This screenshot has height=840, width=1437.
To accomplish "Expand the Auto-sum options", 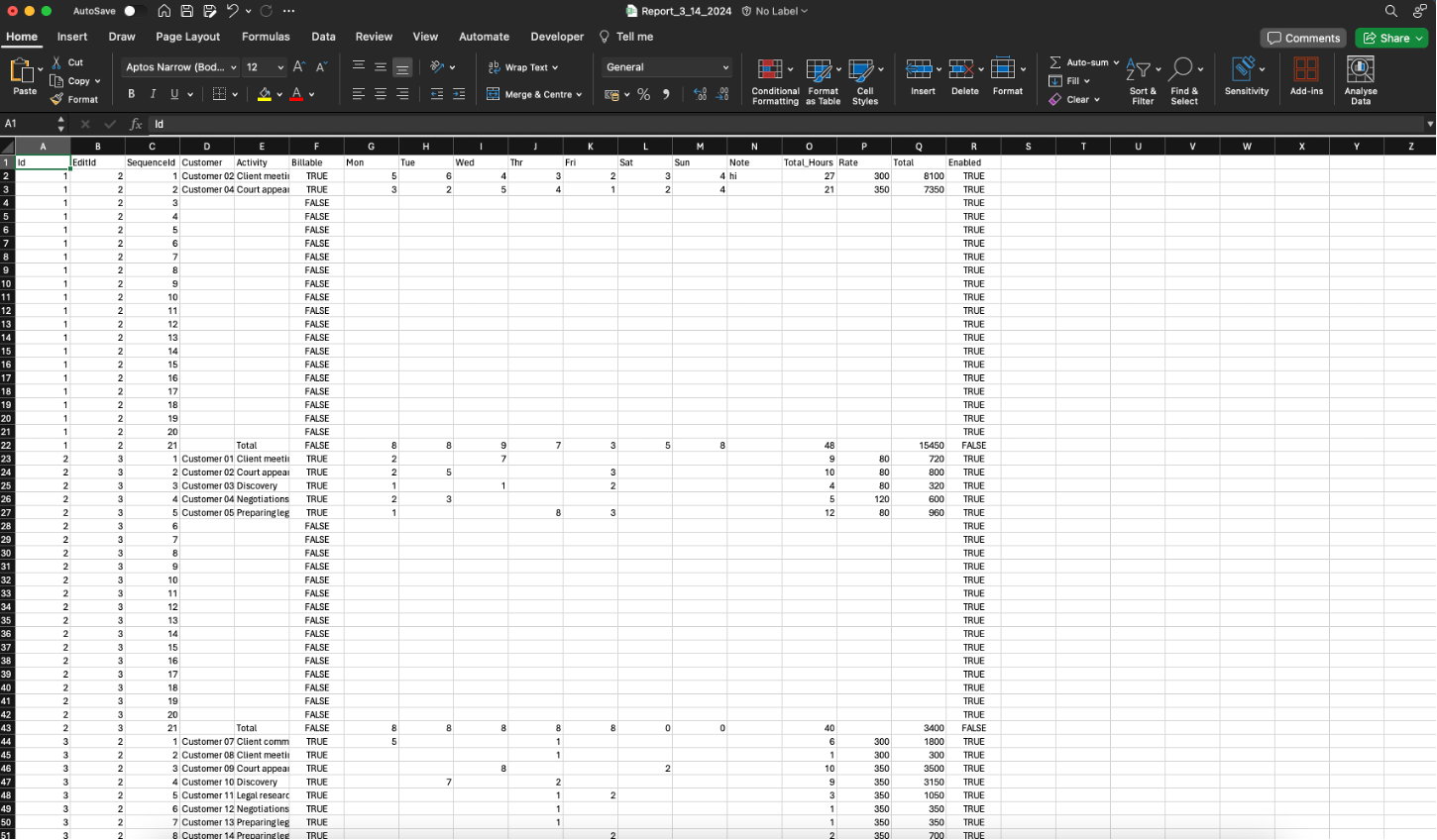I will pos(1116,62).
